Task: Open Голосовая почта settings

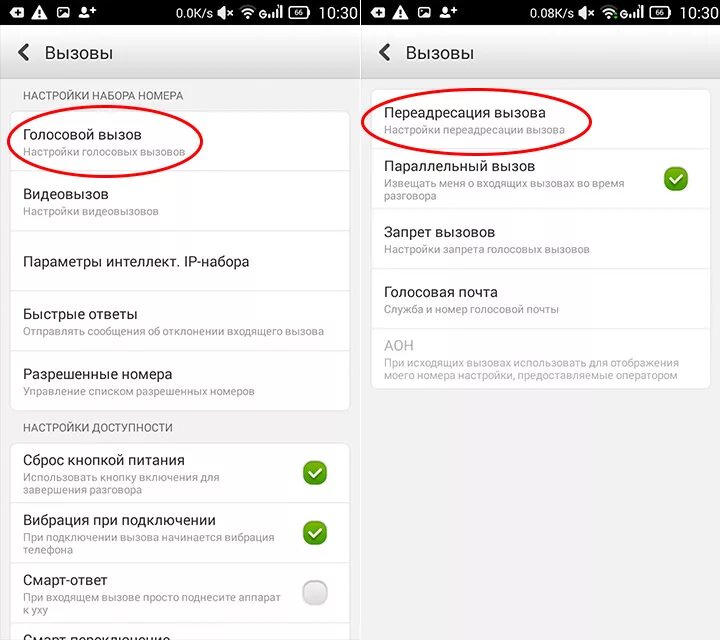Action: click(540, 299)
